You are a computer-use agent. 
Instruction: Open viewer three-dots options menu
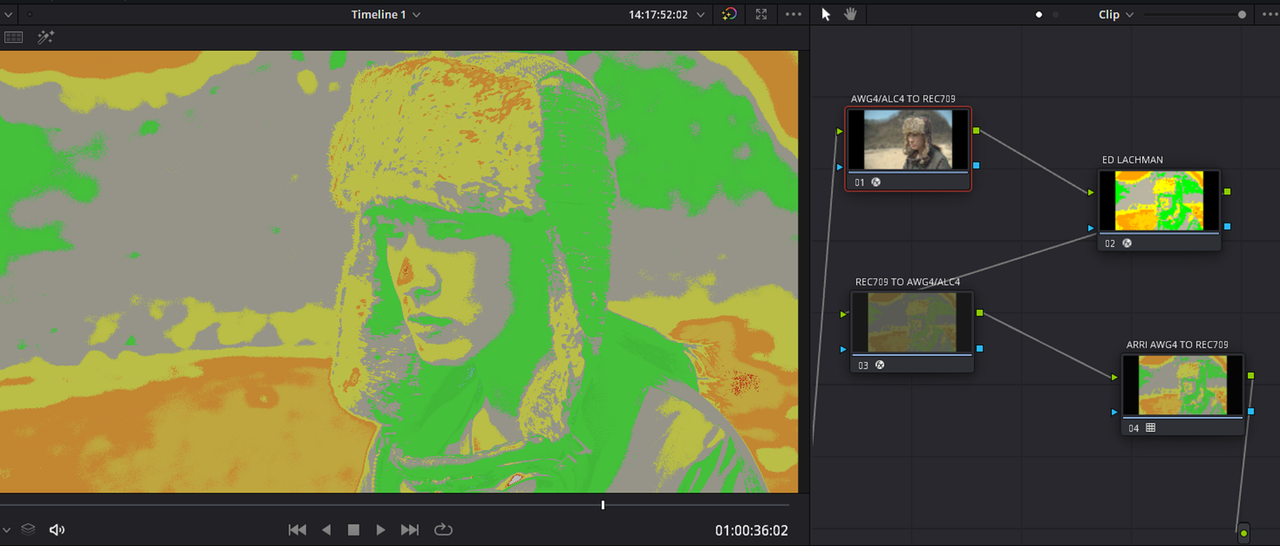click(x=794, y=14)
